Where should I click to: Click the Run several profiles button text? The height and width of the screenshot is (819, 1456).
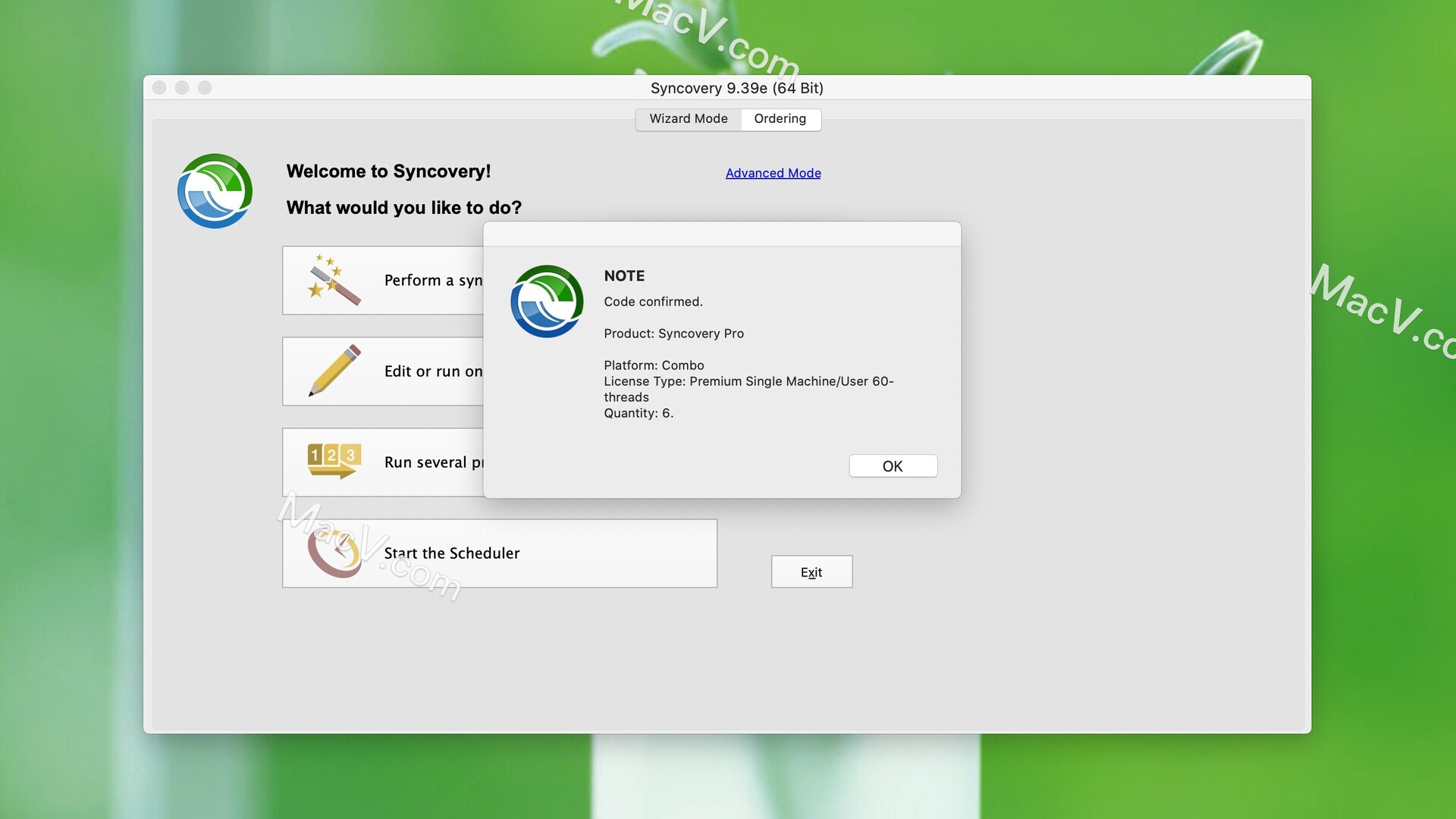[433, 463]
